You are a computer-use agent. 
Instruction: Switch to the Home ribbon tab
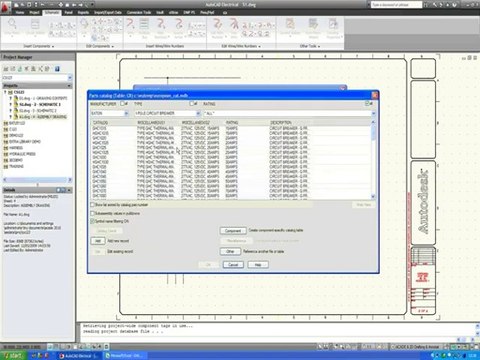click(20, 13)
